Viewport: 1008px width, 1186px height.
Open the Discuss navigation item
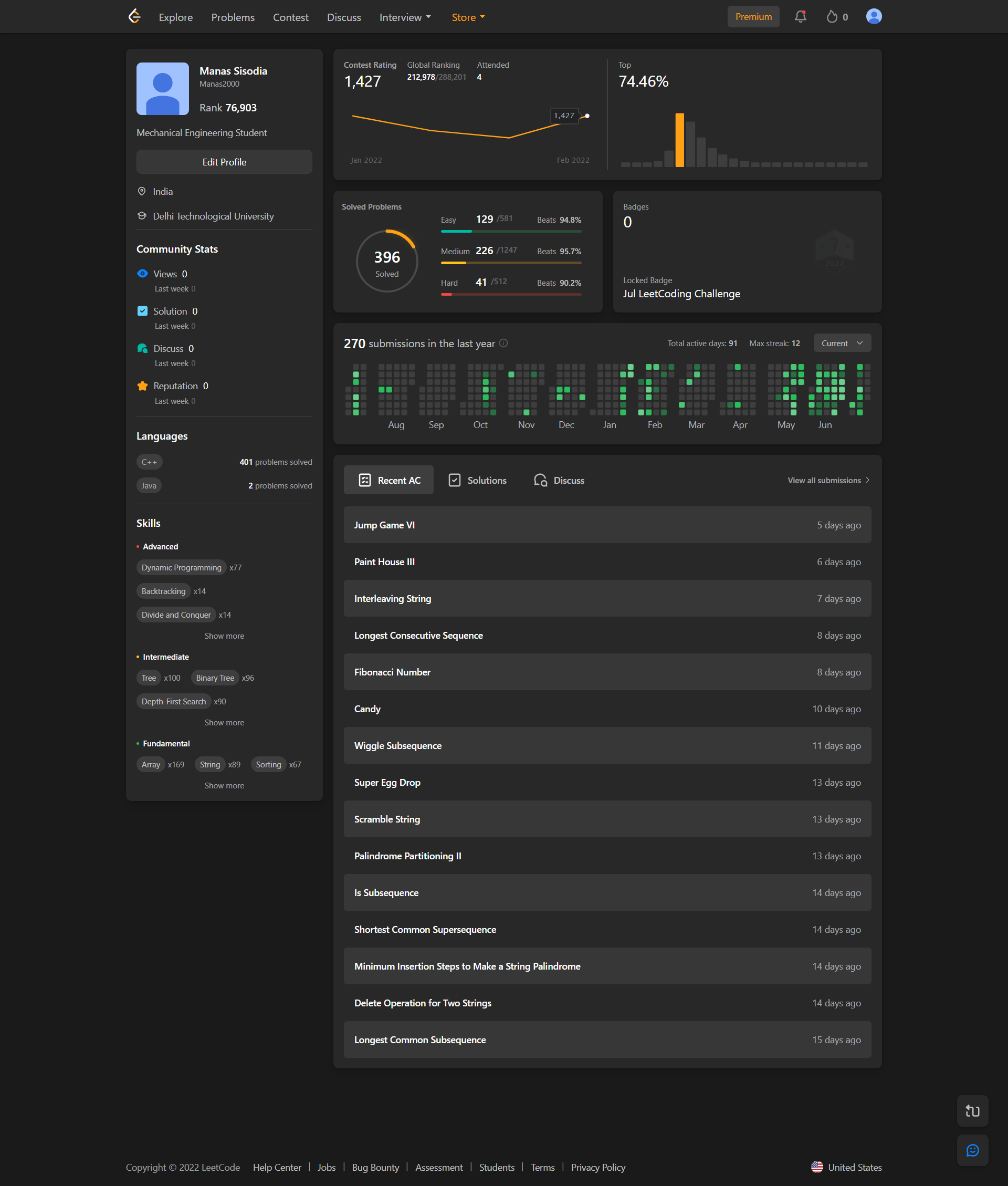(343, 17)
